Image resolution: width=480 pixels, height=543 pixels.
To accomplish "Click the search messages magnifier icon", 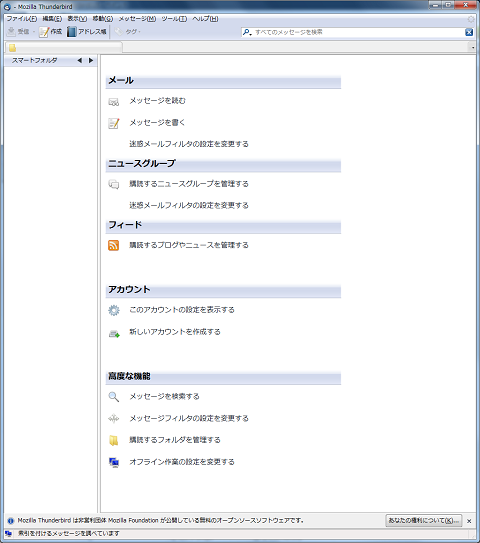I will coord(114,397).
